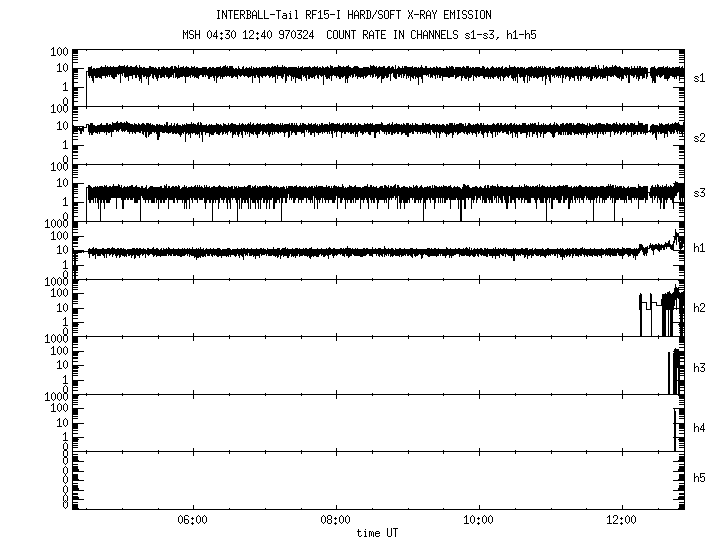Click the s1 channel label

point(699,77)
